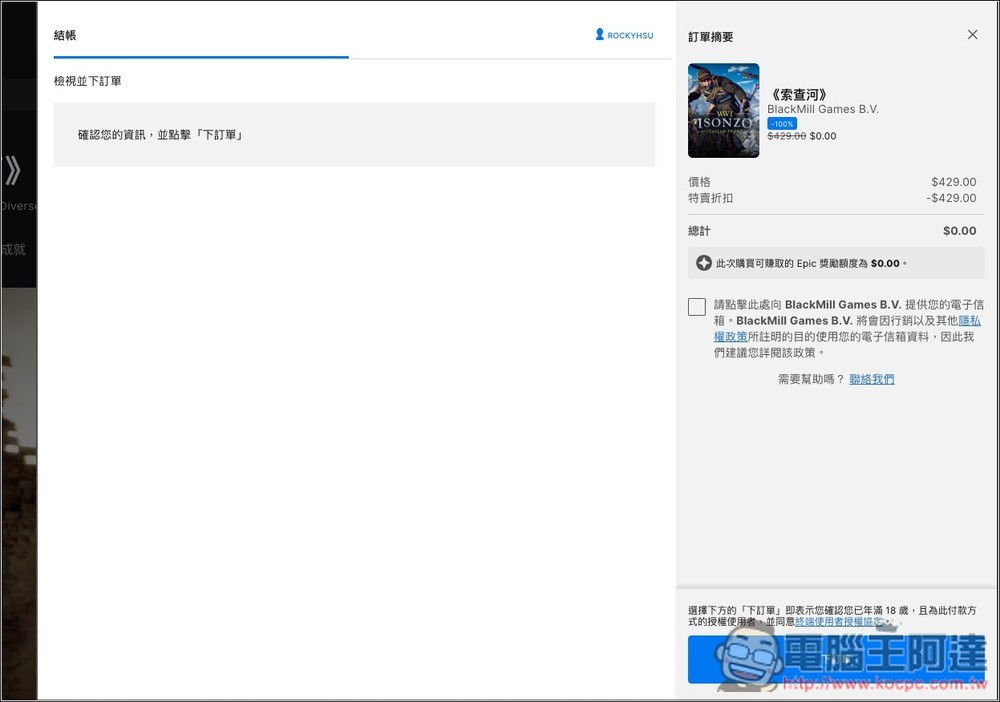This screenshot has width=1000, height=702.
Task: Click the strikethrough $429.00 original price
Action: (786, 136)
